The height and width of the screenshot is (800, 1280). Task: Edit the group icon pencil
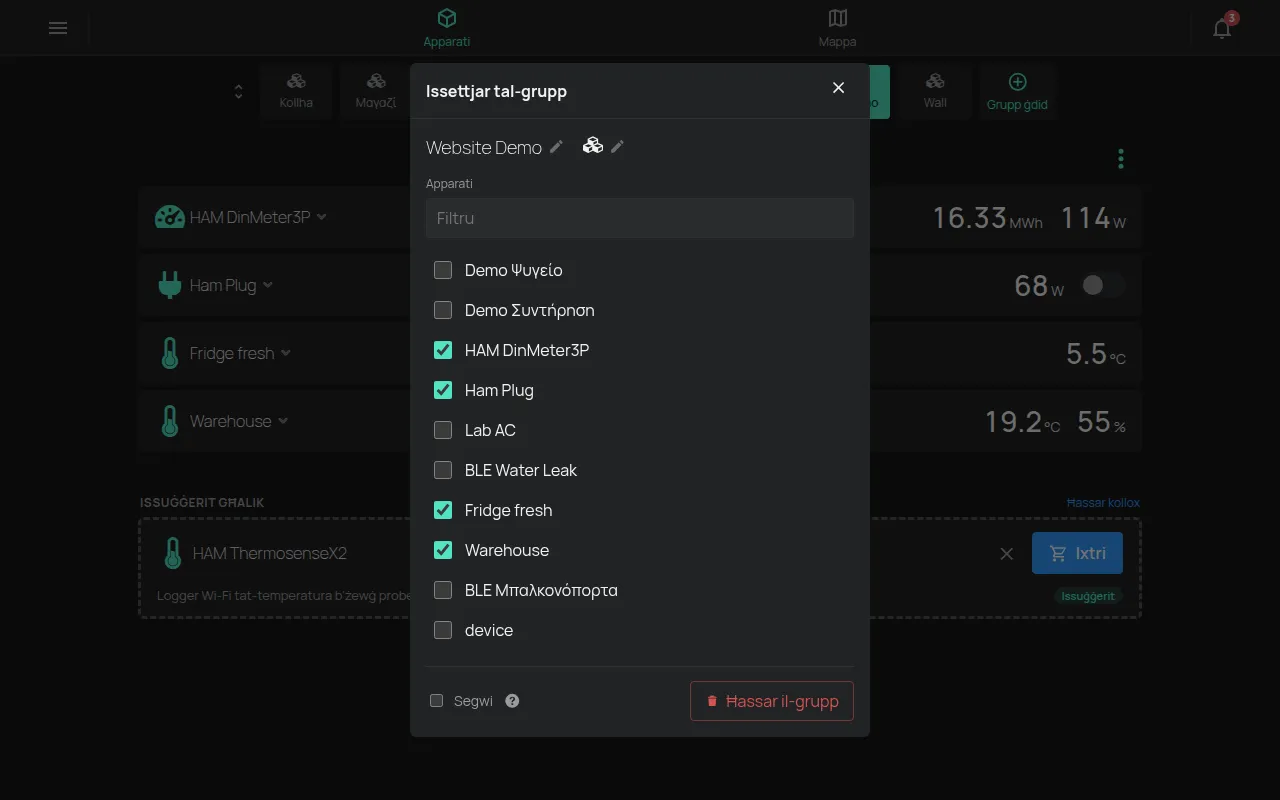click(x=617, y=146)
